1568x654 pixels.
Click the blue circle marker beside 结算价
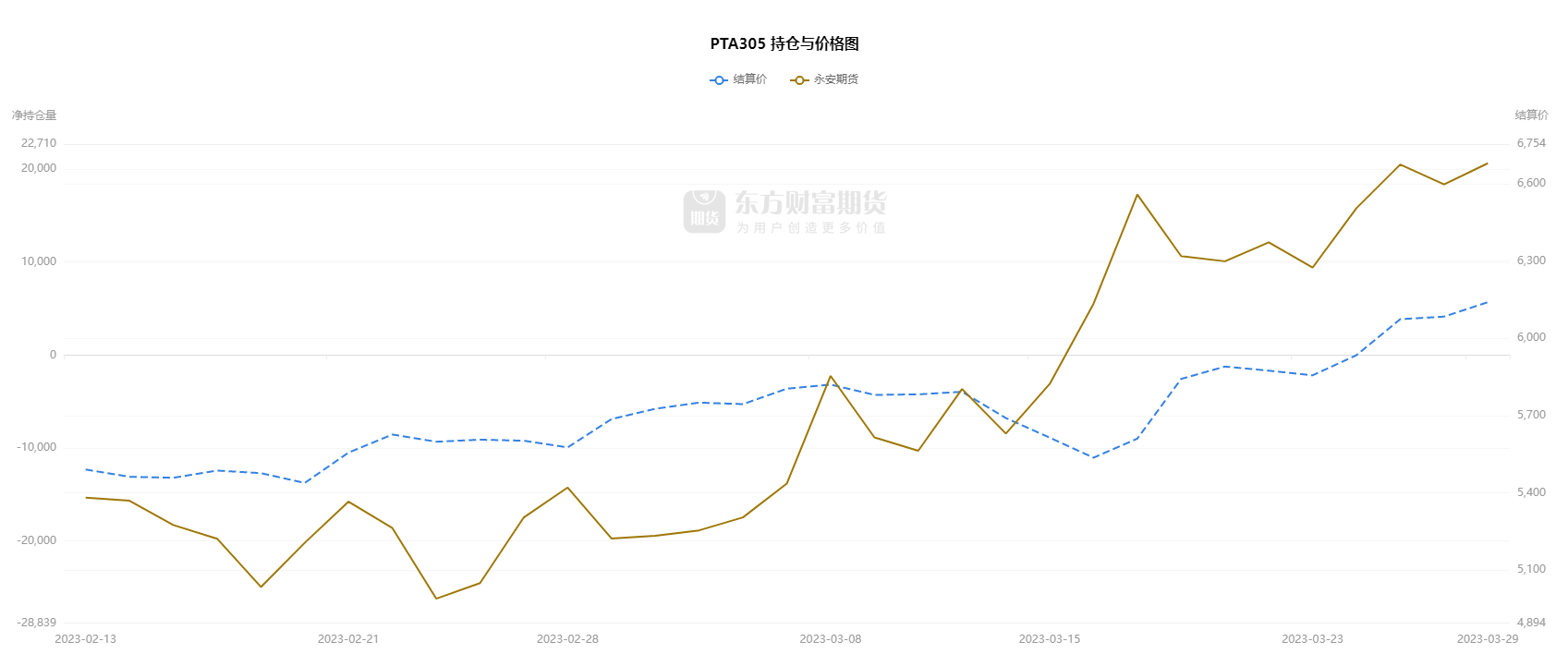719,80
